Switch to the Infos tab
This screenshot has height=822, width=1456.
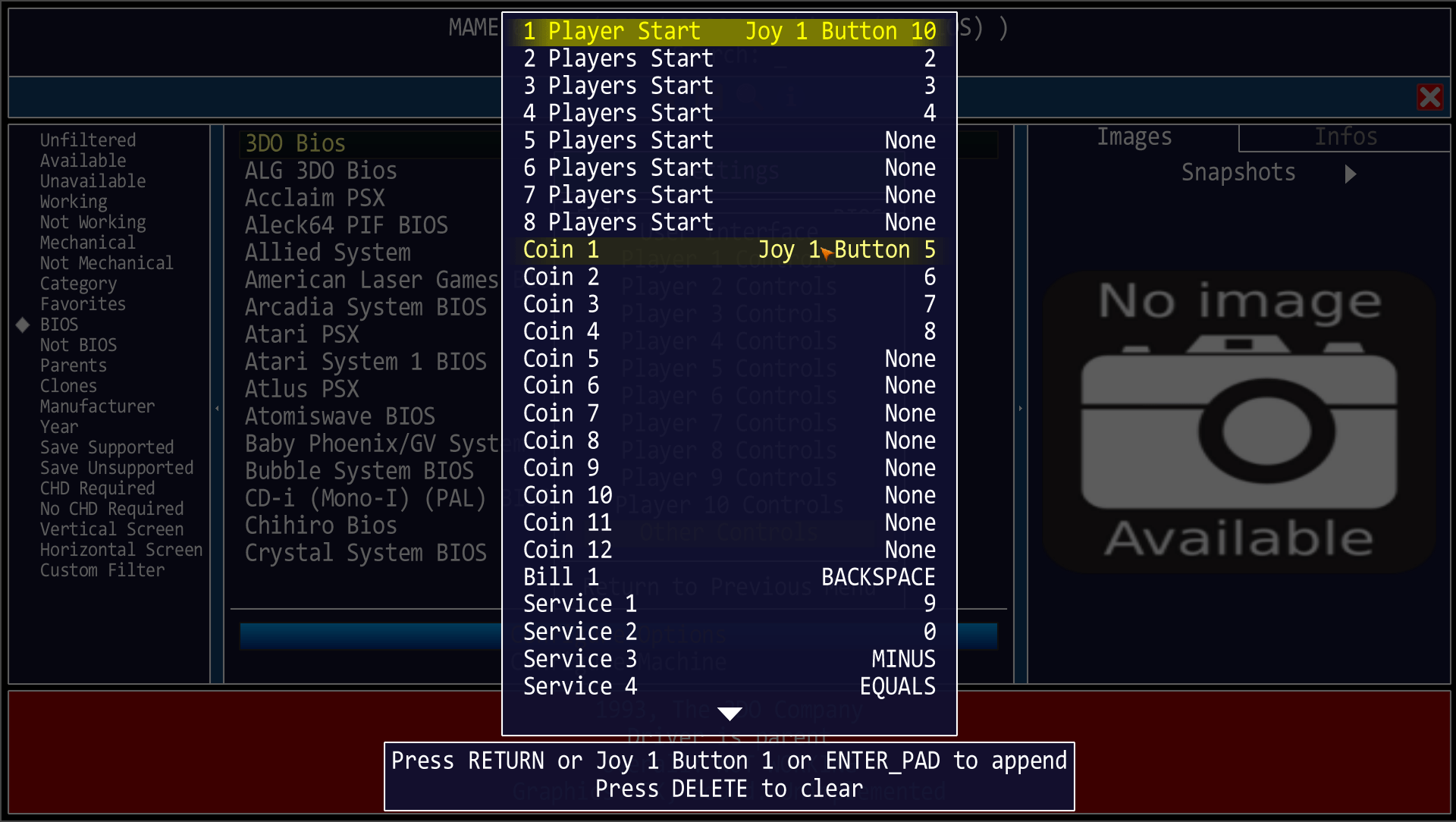[1345, 137]
